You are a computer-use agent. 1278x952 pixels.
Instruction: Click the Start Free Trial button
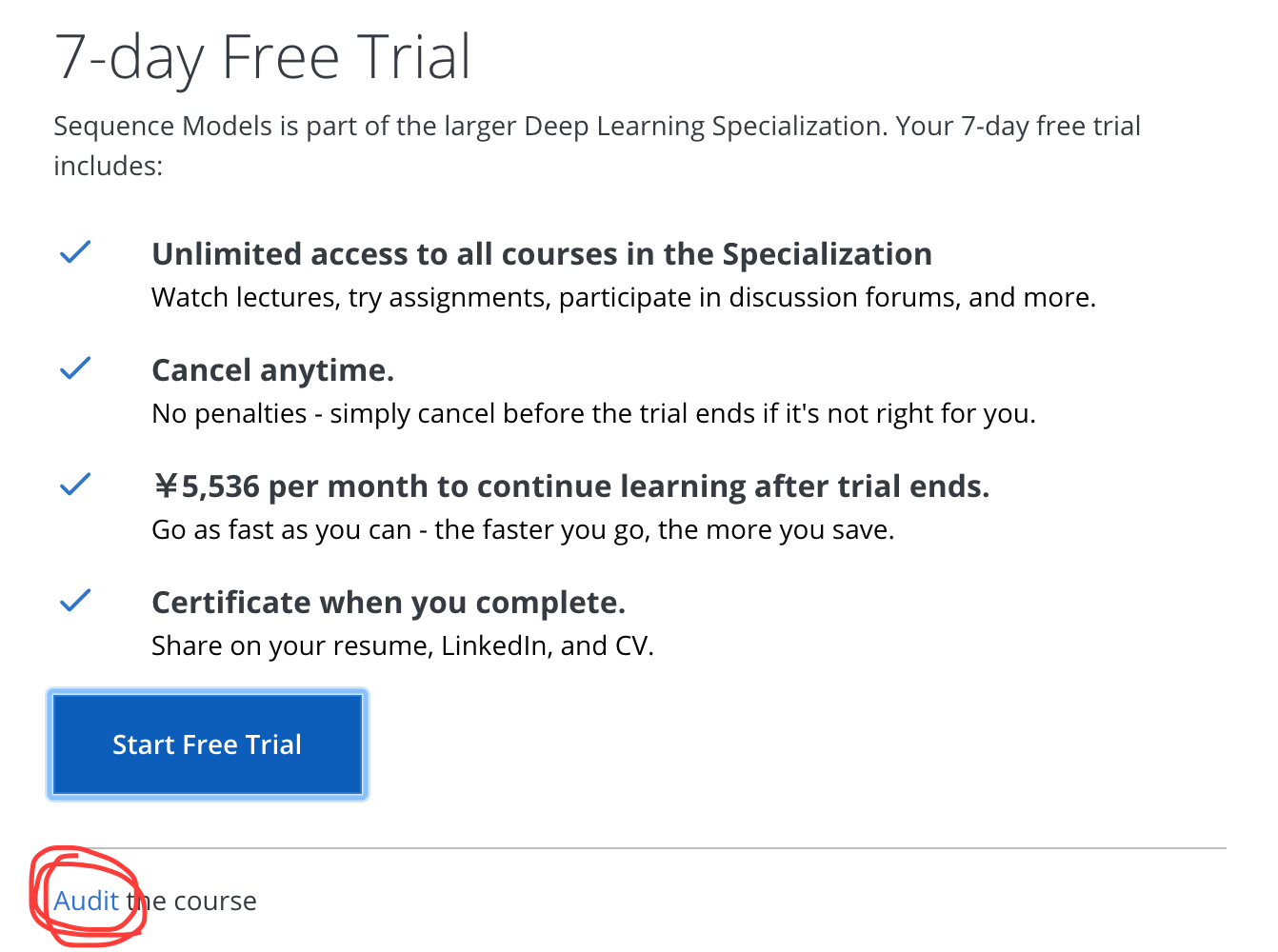click(x=207, y=744)
